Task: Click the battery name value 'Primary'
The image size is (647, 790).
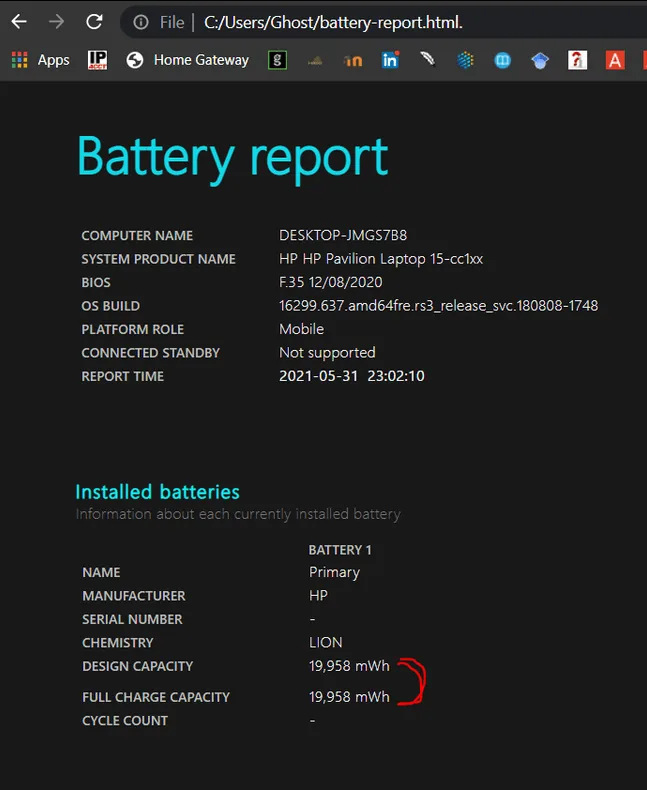Action: click(334, 572)
